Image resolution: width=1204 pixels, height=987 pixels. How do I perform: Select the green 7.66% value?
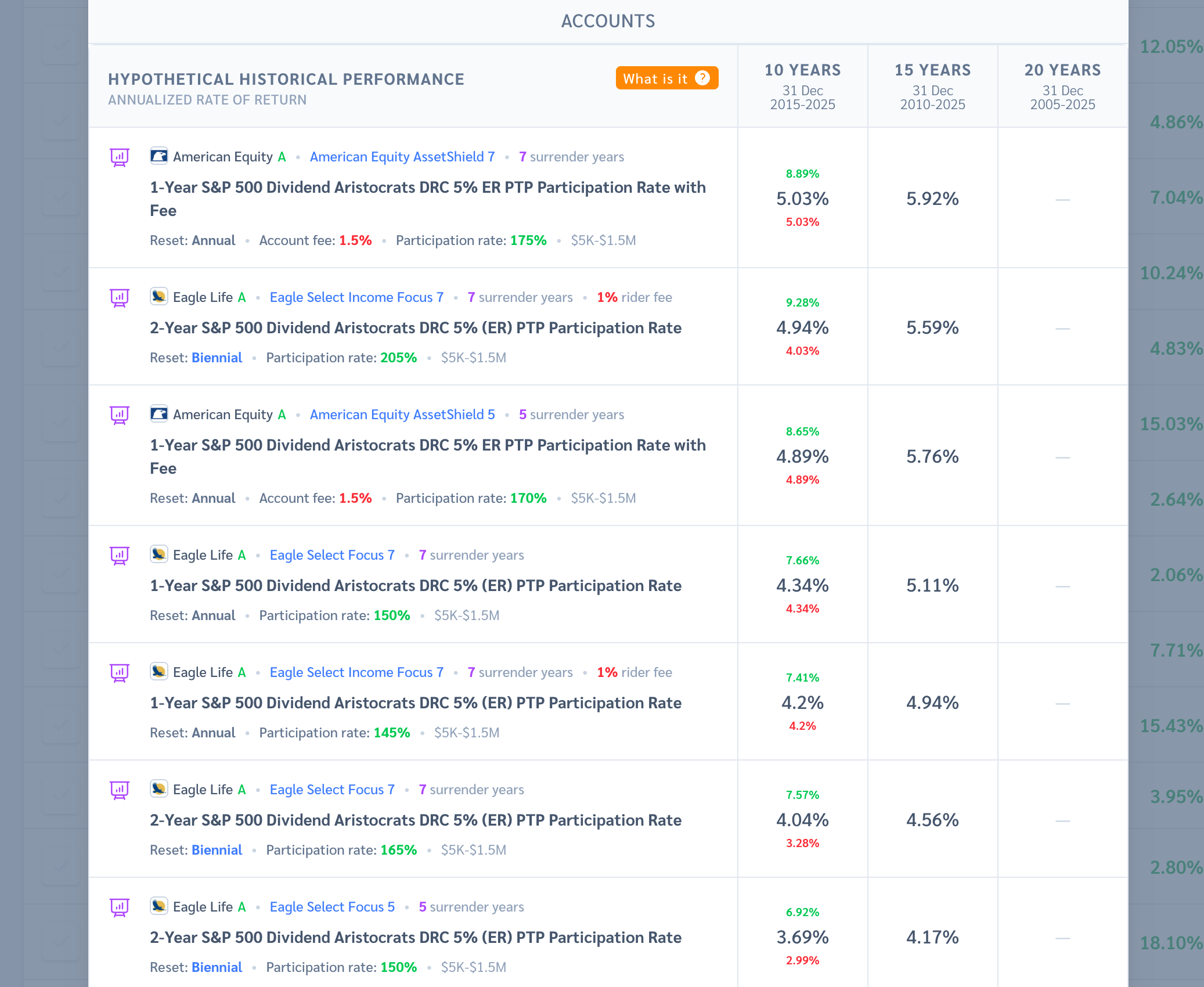pos(803,560)
